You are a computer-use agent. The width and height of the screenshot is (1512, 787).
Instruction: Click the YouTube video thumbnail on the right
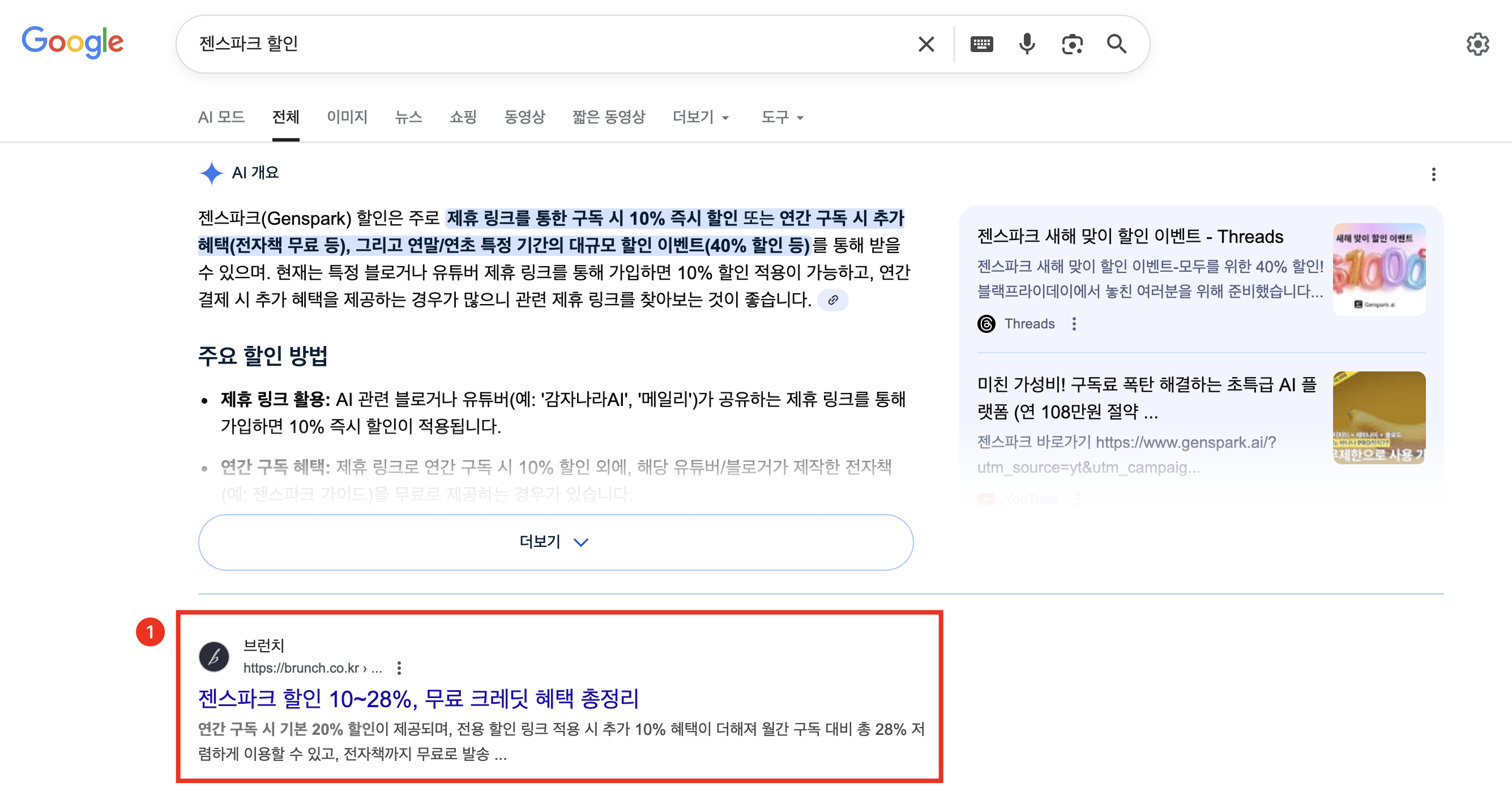[1379, 417]
